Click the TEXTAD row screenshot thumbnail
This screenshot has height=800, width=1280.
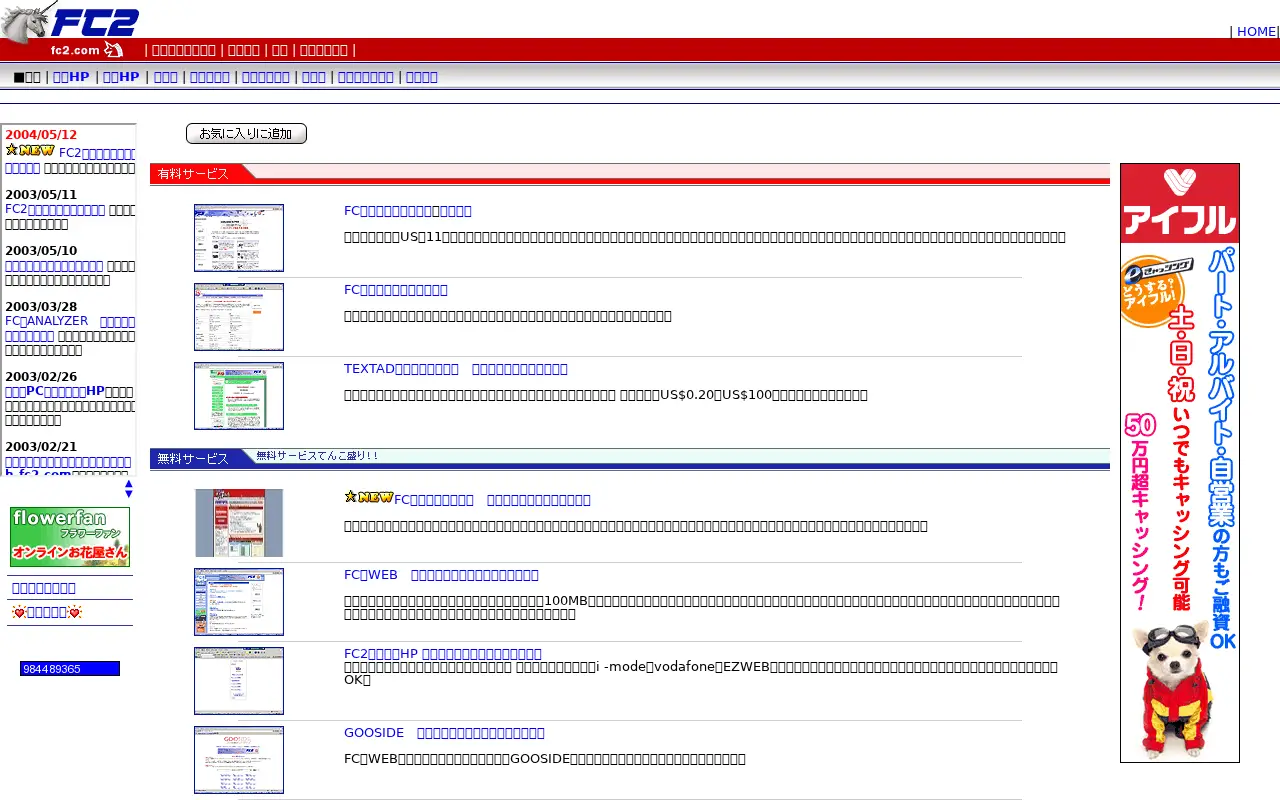239,396
